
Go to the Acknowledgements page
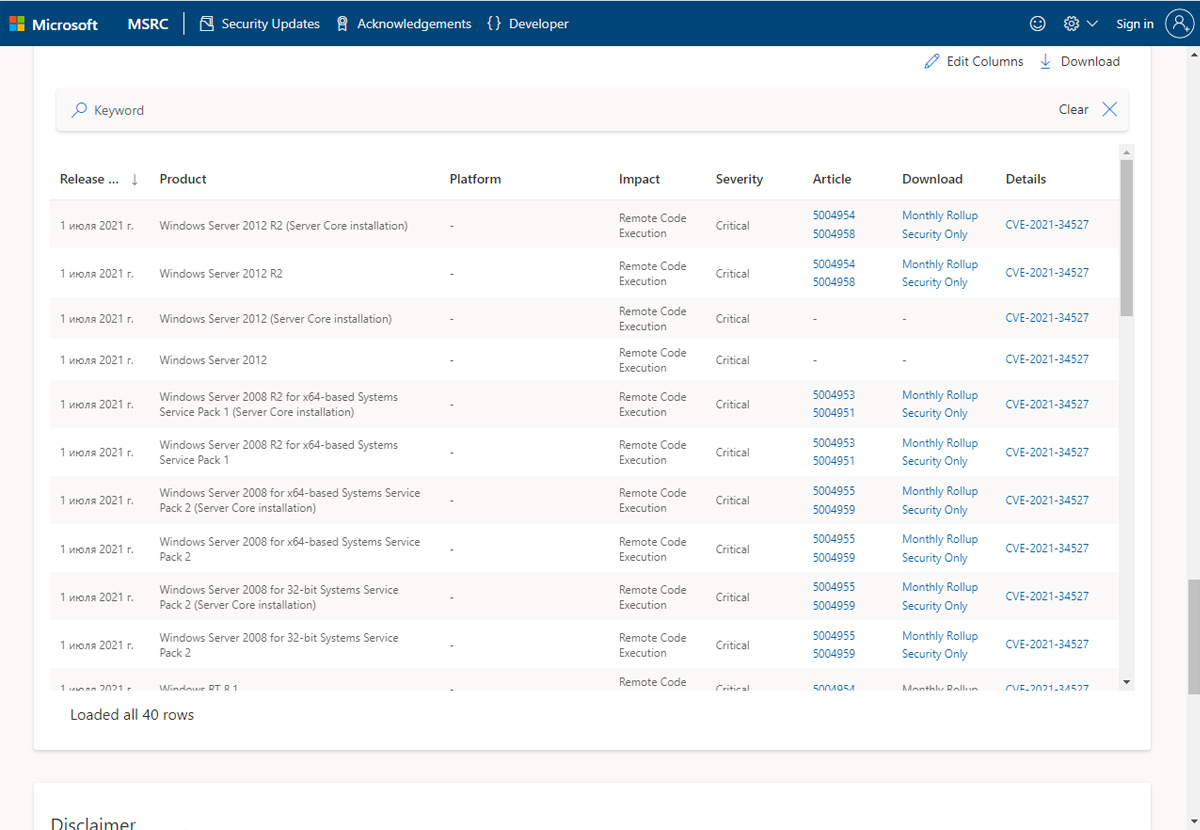[x=404, y=24]
